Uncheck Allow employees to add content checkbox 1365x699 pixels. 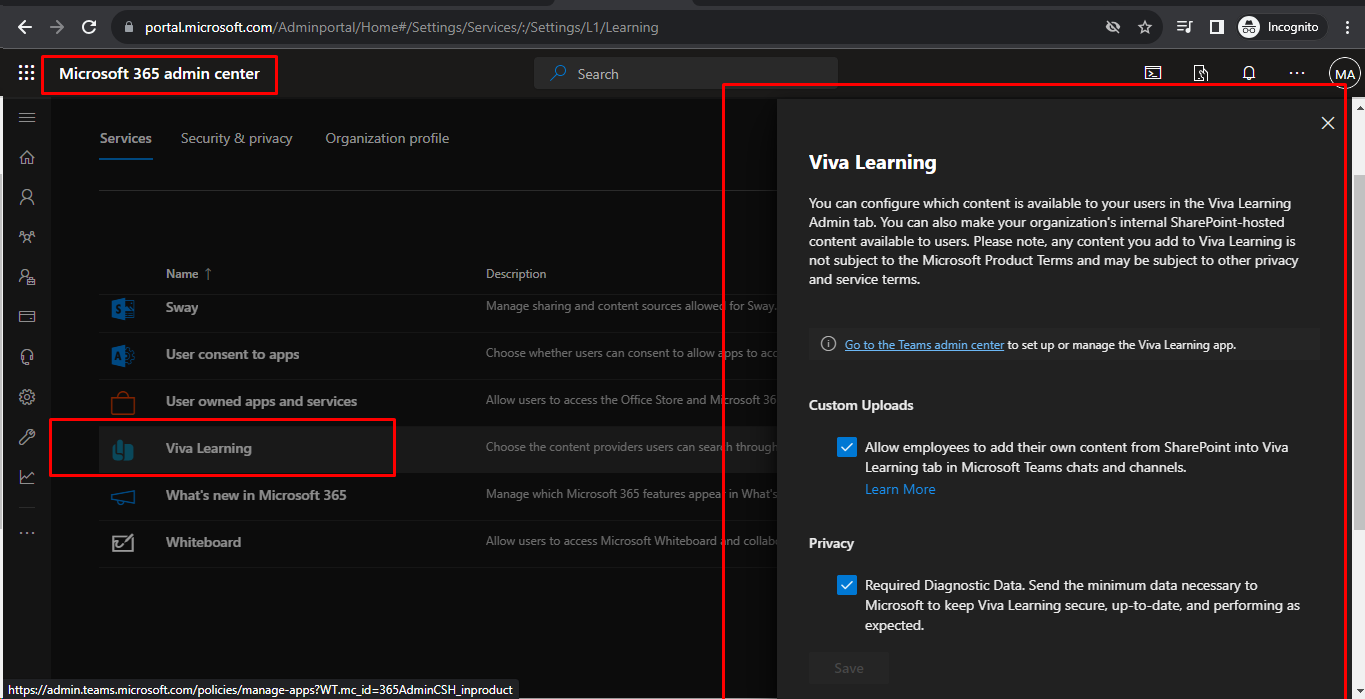(x=847, y=447)
